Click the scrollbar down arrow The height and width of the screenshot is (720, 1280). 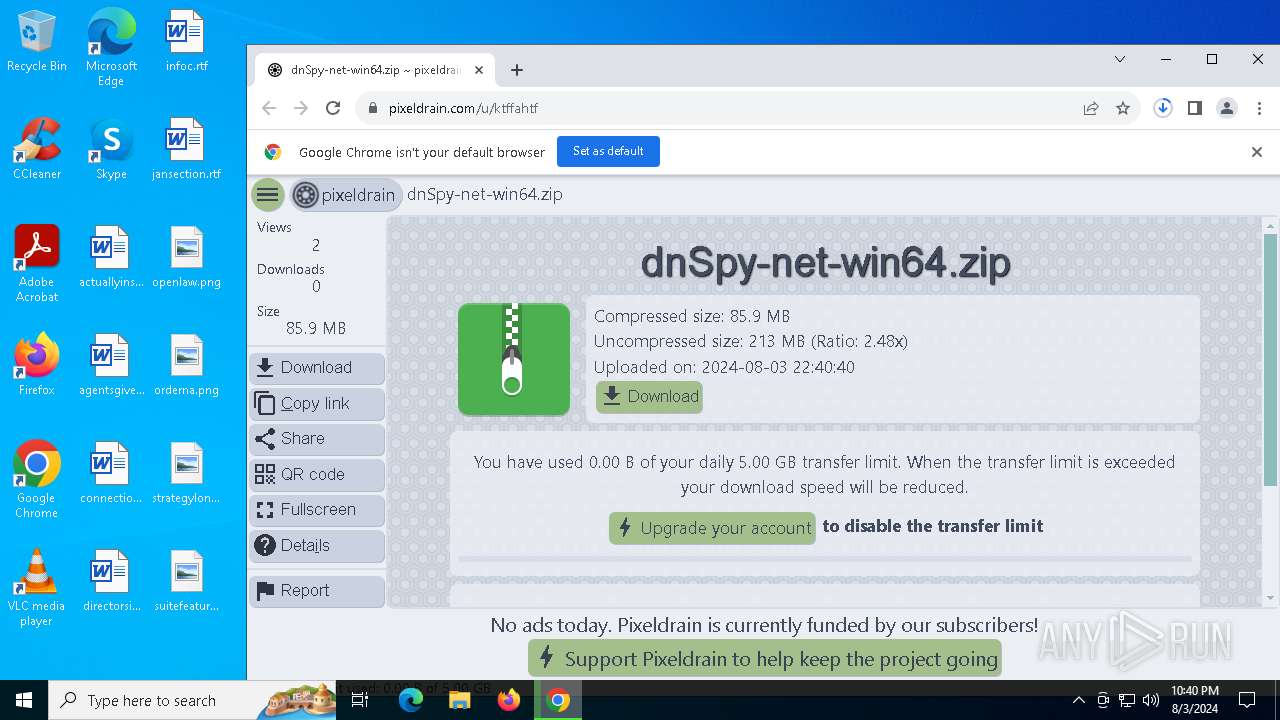1271,598
